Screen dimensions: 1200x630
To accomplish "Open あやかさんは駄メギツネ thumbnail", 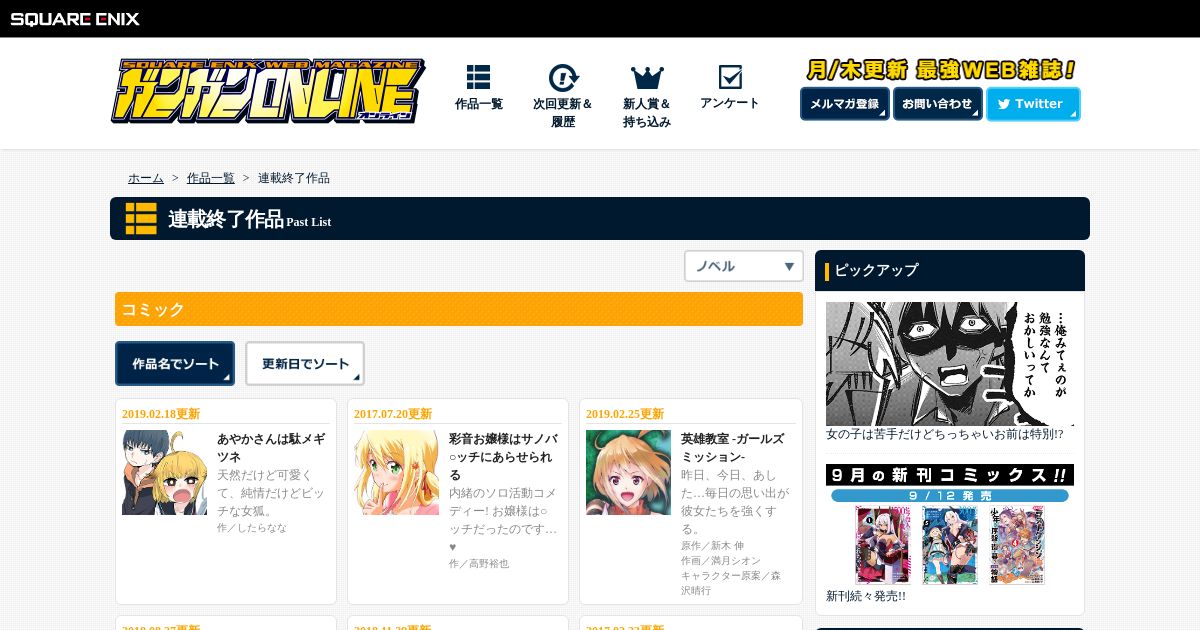I will (x=165, y=473).
